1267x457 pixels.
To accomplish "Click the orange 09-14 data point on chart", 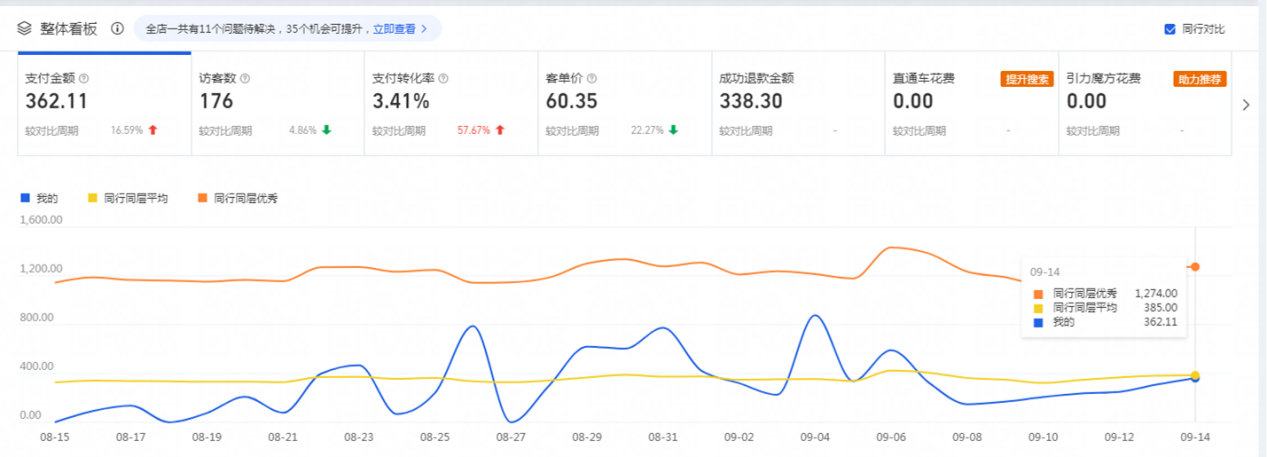I will tap(1195, 267).
